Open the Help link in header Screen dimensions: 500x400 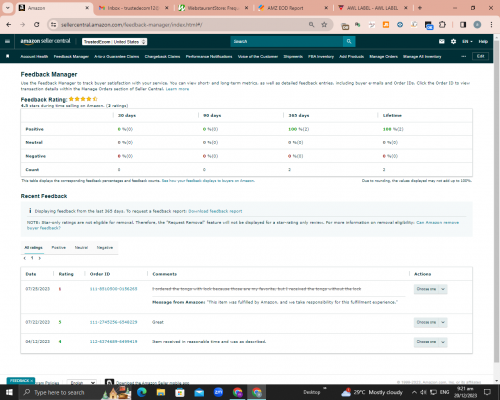[483, 41]
